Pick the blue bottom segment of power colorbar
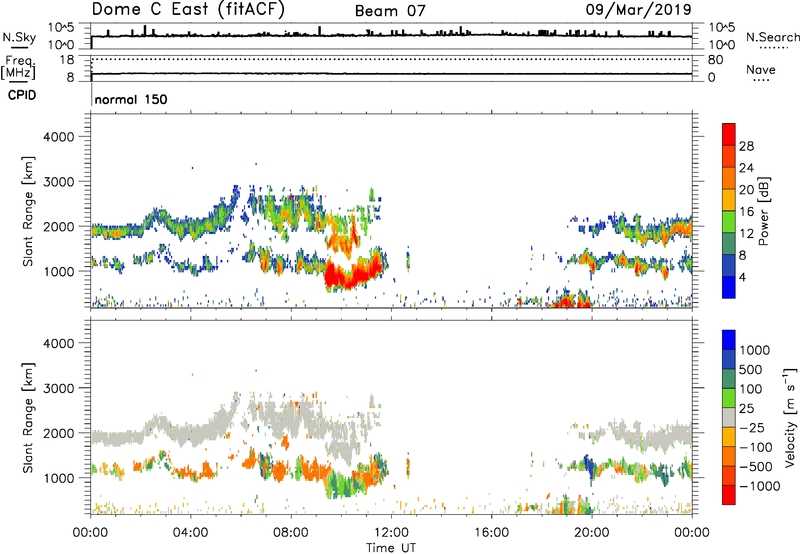This screenshot has width=800, height=554. tap(729, 287)
